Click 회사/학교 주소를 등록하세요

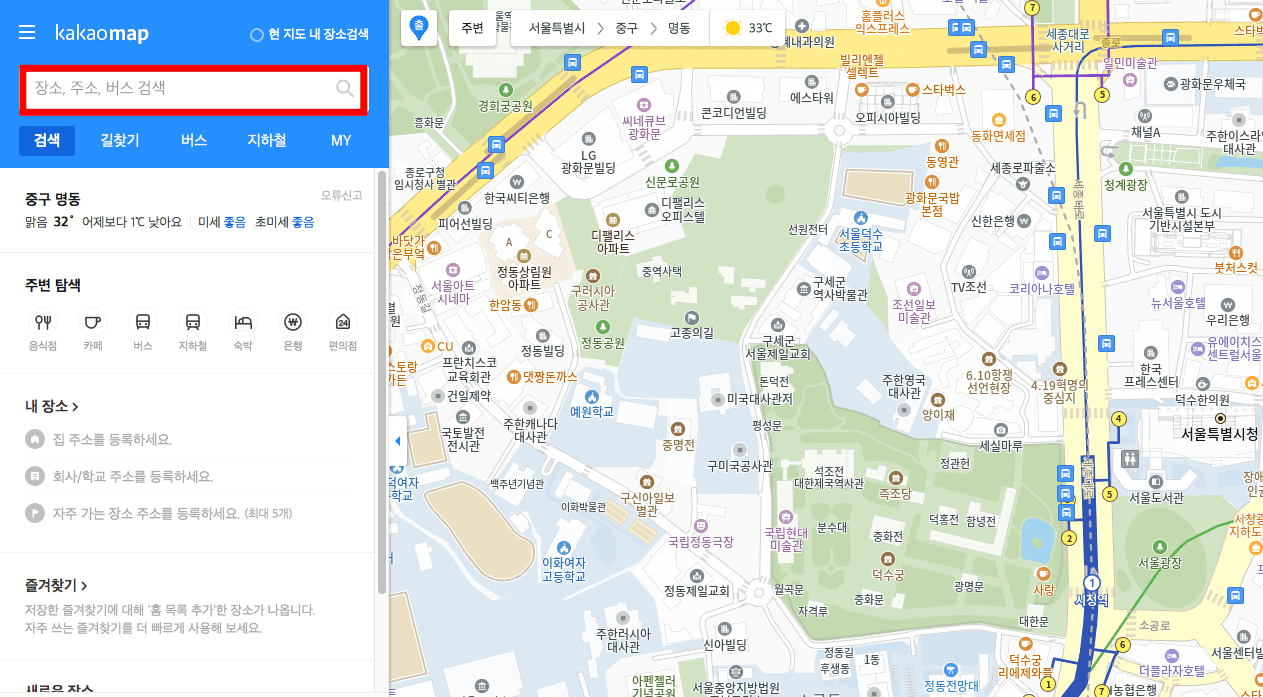[x=132, y=476]
